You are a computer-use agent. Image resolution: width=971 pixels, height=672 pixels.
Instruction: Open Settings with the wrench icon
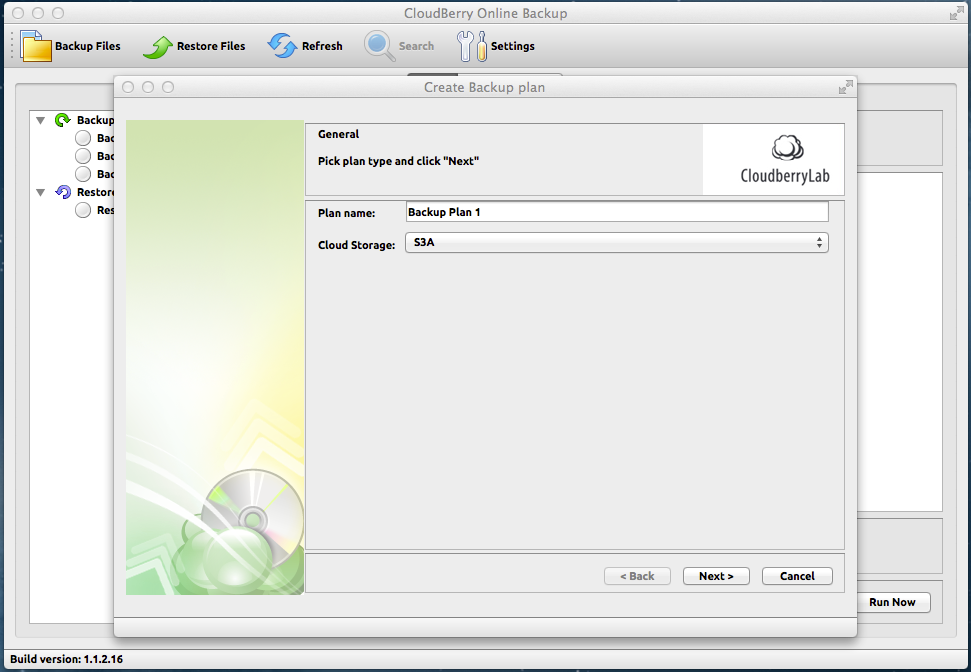pos(496,46)
